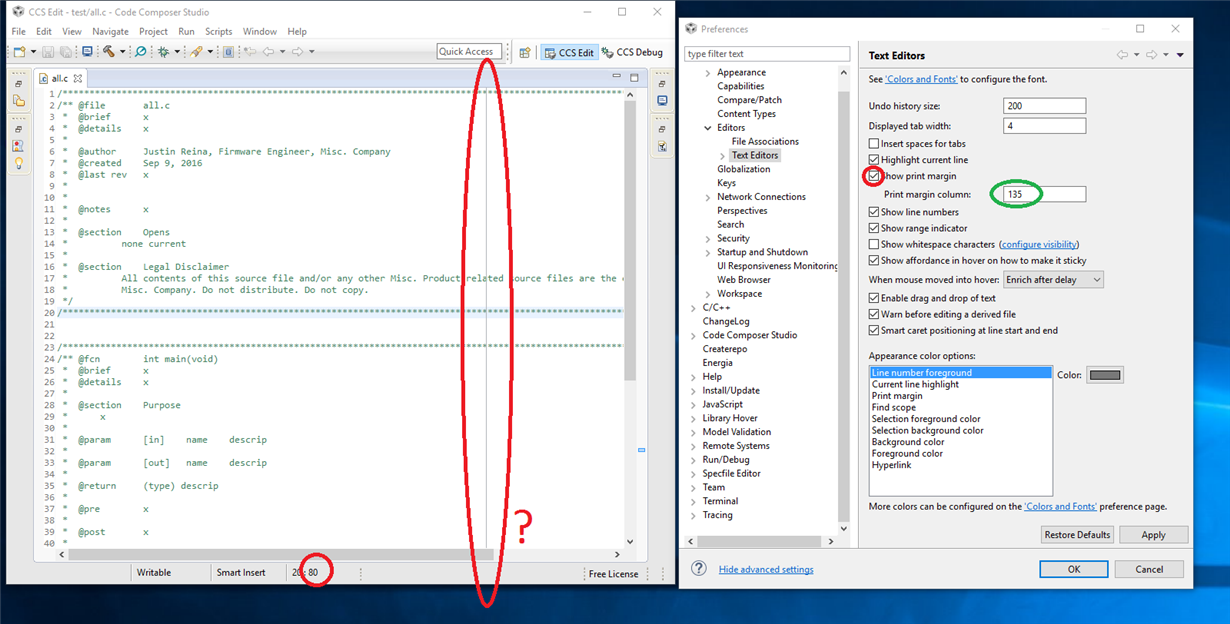Close the all.c editor tab
The width and height of the screenshot is (1230, 624).
[77, 78]
